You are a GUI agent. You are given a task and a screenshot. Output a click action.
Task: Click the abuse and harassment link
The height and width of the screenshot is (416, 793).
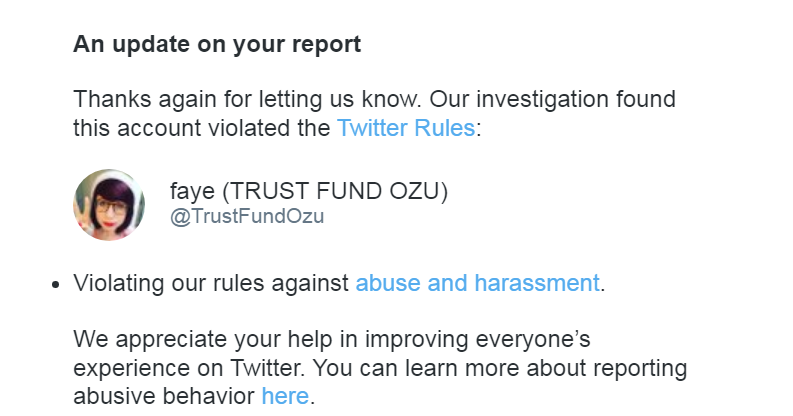[x=477, y=283]
